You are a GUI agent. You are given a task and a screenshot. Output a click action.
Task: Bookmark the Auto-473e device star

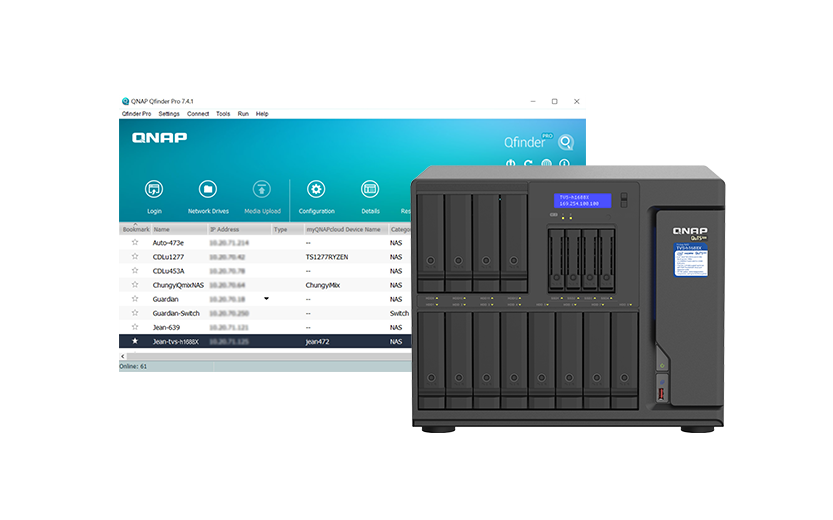[135, 243]
